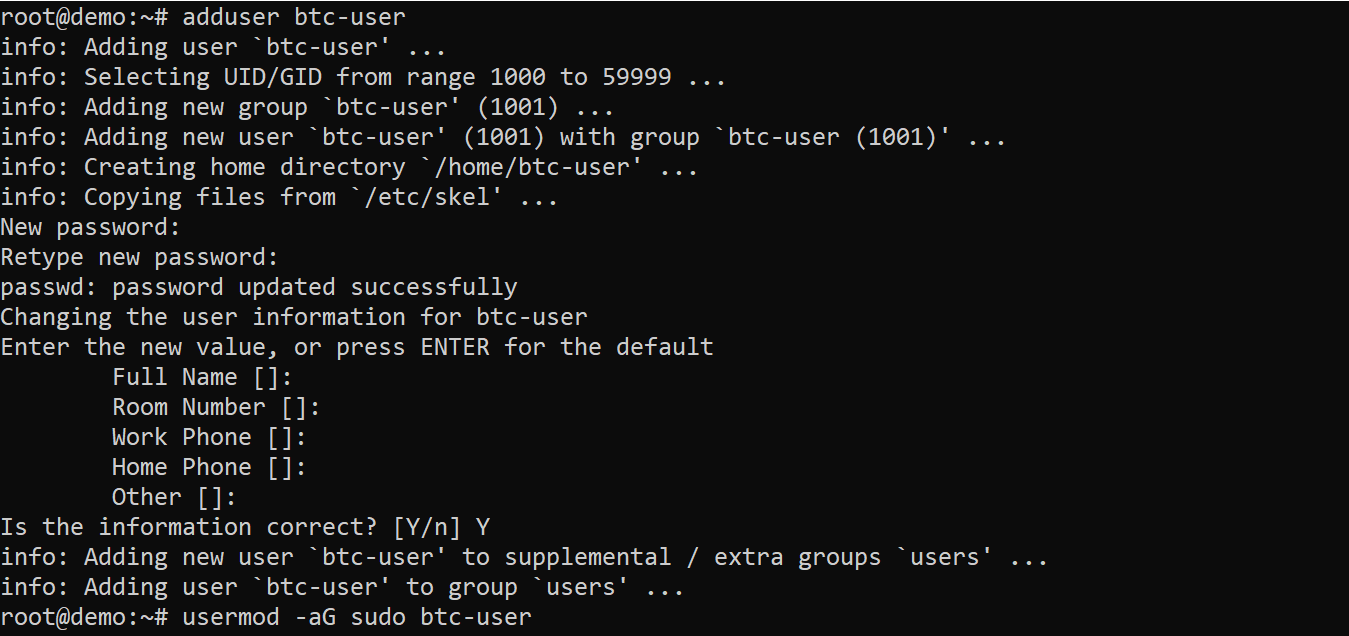This screenshot has width=1349, height=636.
Task: Click the "Adding user to group 'users'" line
Action: (x=342, y=587)
